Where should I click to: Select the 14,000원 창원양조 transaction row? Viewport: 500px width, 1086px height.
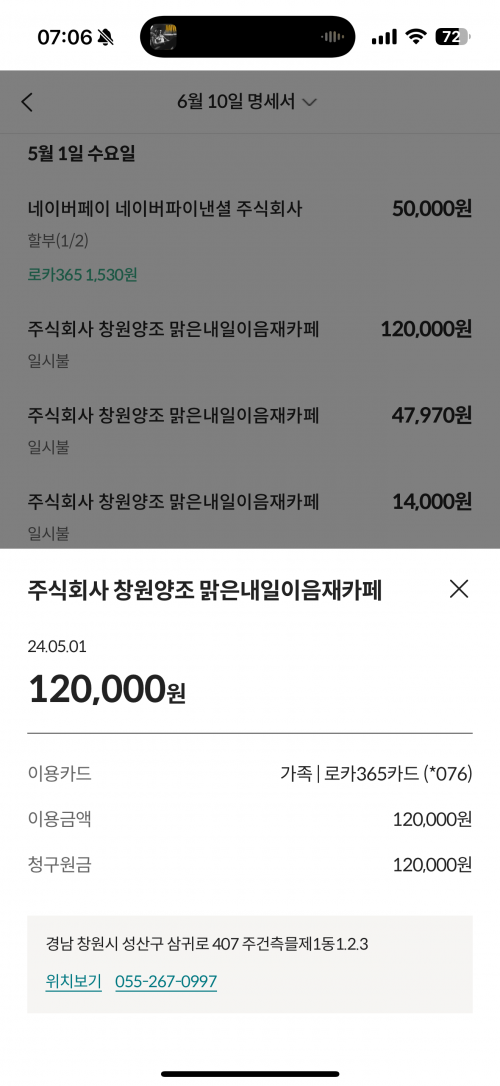(x=250, y=516)
